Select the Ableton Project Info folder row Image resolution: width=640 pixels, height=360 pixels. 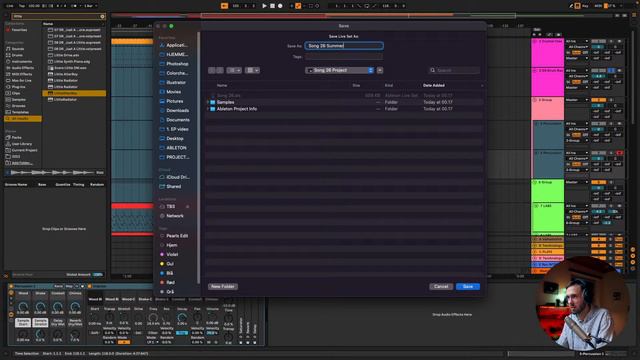[344, 109]
